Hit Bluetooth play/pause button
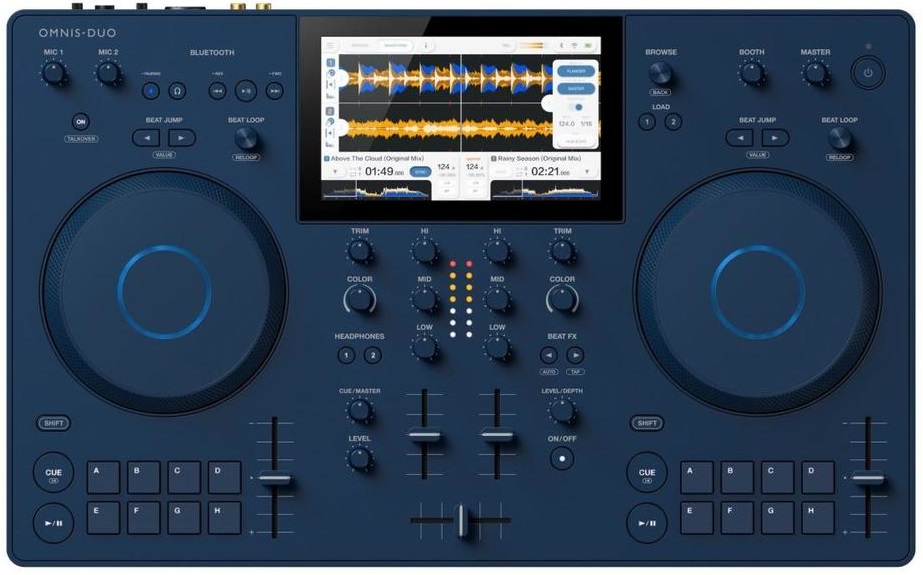This screenshot has height=575, width=923. pos(246,91)
